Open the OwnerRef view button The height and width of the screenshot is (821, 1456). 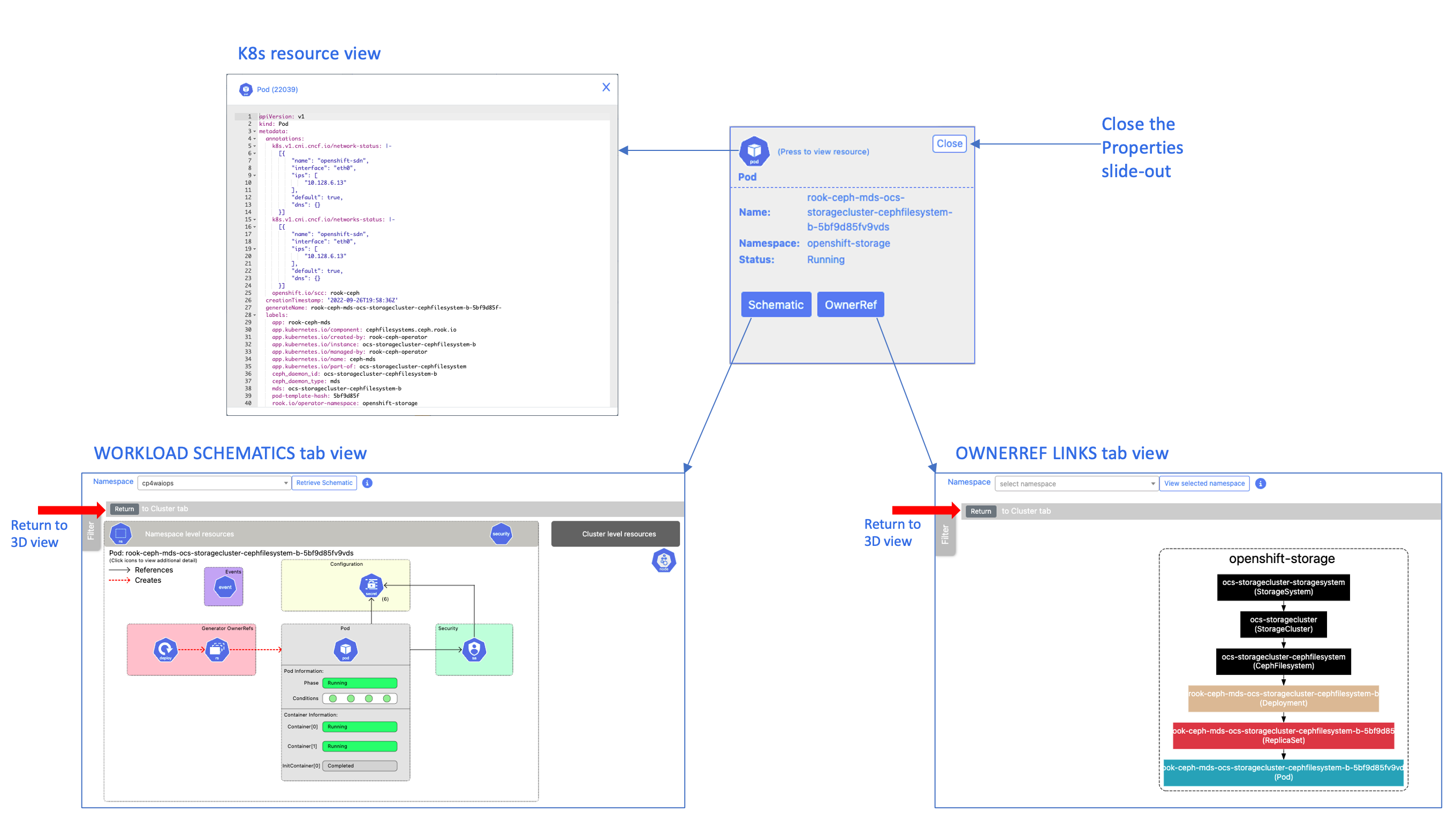pyautogui.click(x=850, y=305)
